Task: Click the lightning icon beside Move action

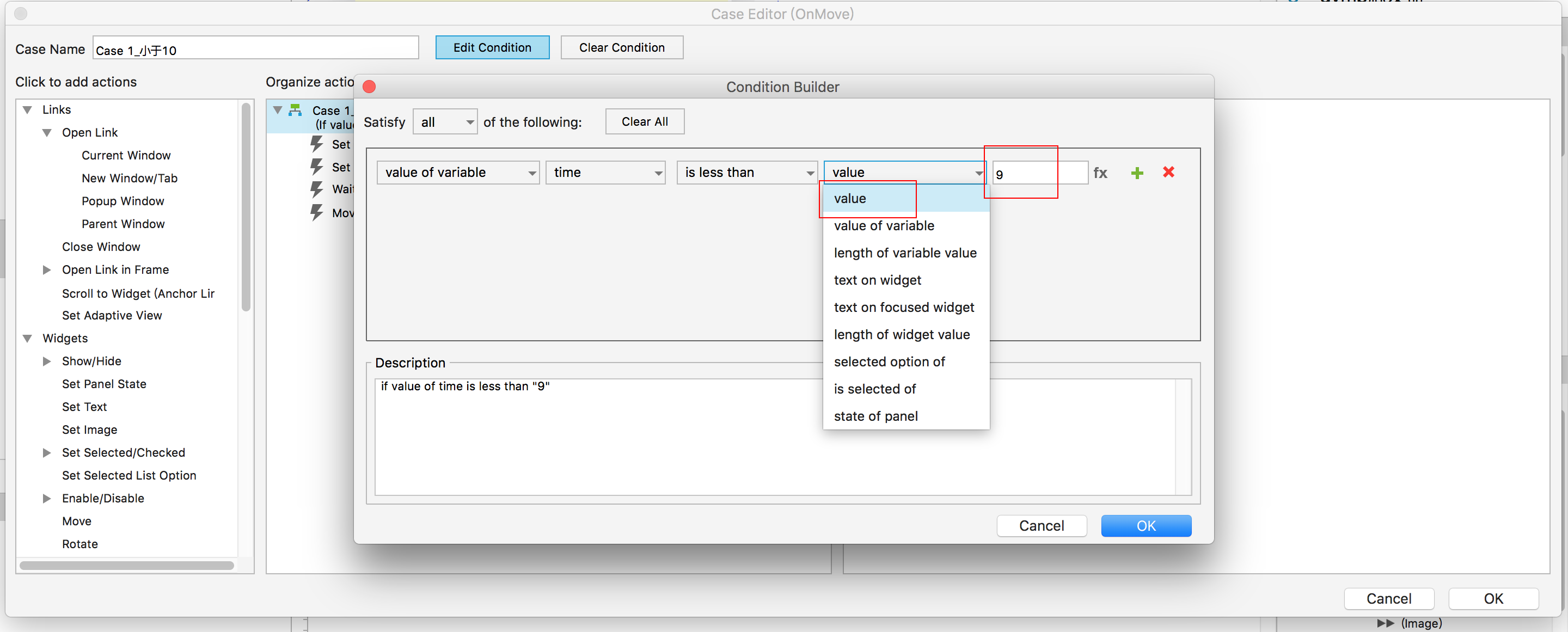Action: 316,212
